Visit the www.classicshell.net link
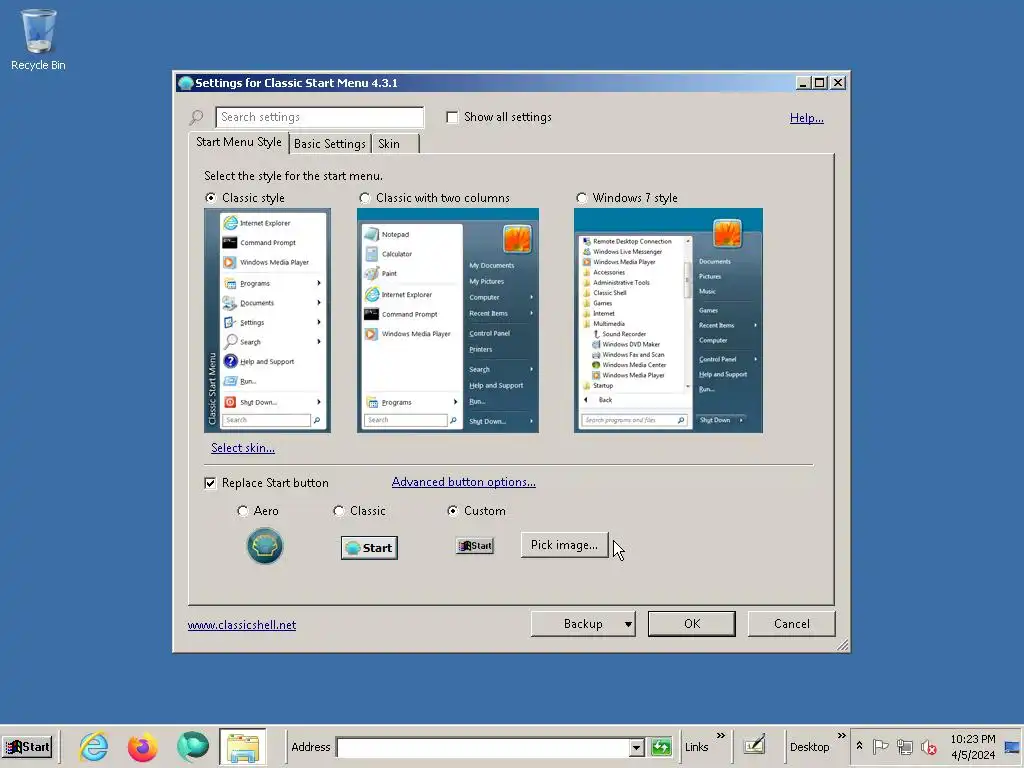Viewport: 1024px width, 768px height. pos(242,625)
